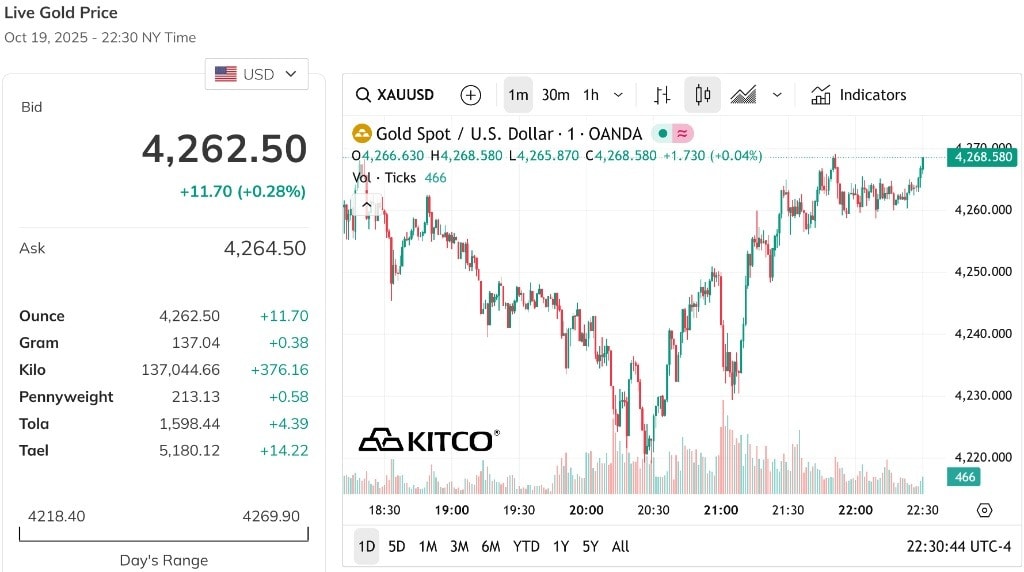Choose the area chart style icon
Screen dimensions: 1024x572
743,95
